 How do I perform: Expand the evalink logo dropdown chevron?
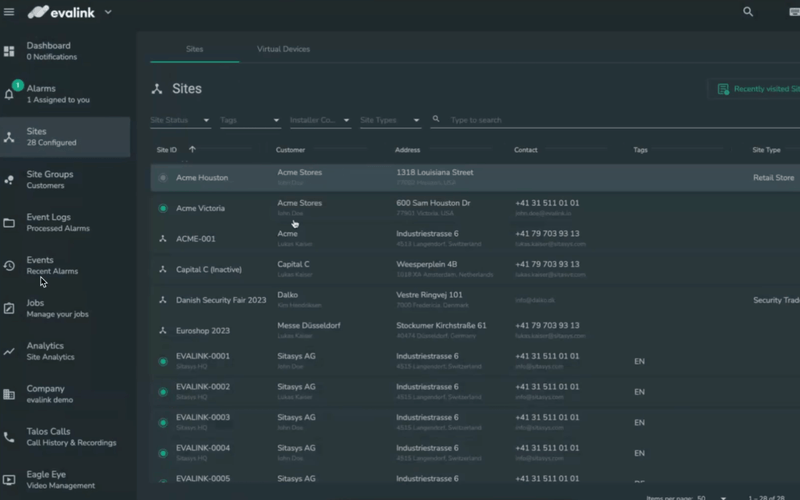108,12
